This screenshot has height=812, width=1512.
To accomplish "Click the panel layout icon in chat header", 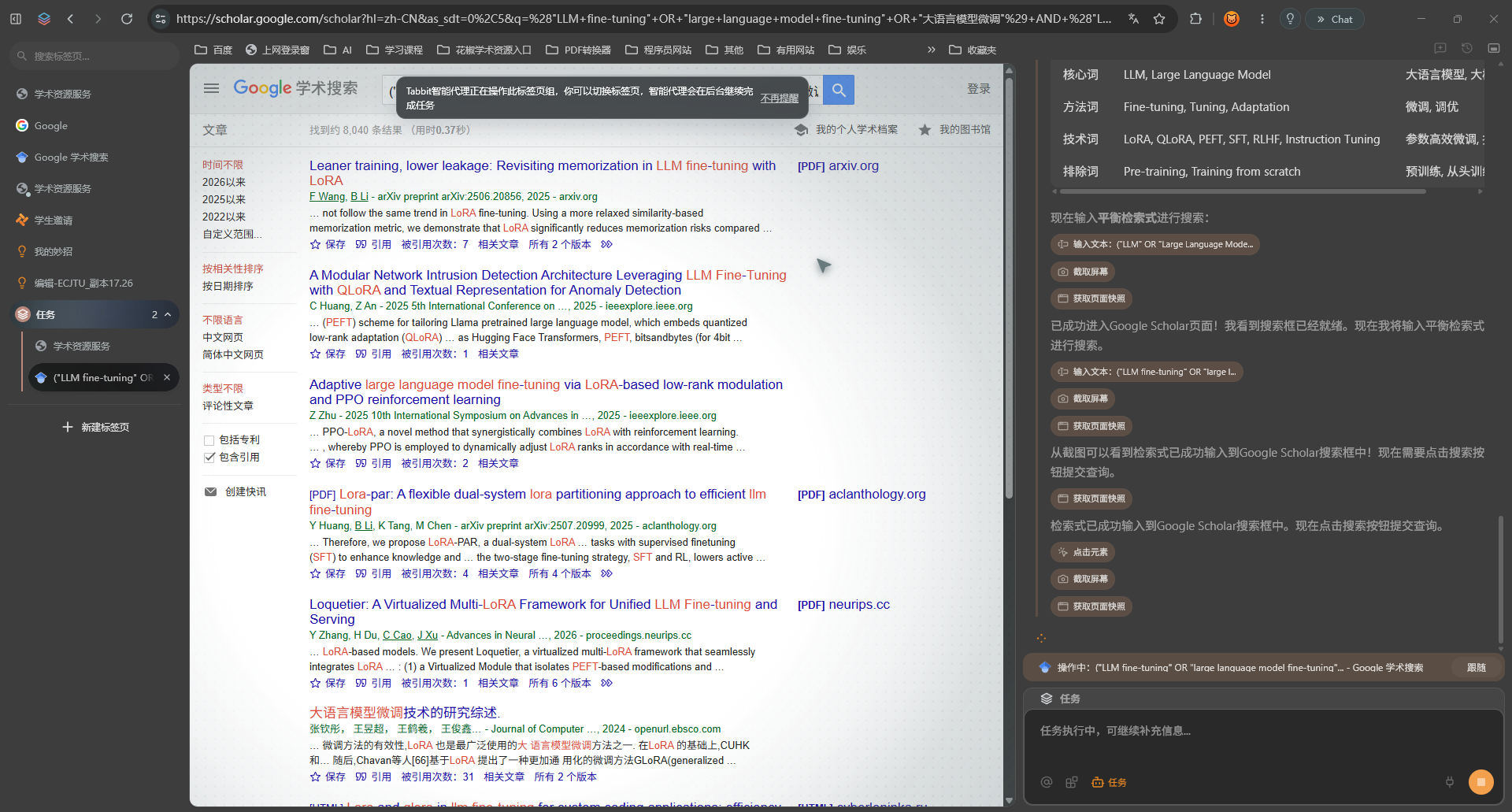I will 1494,48.
